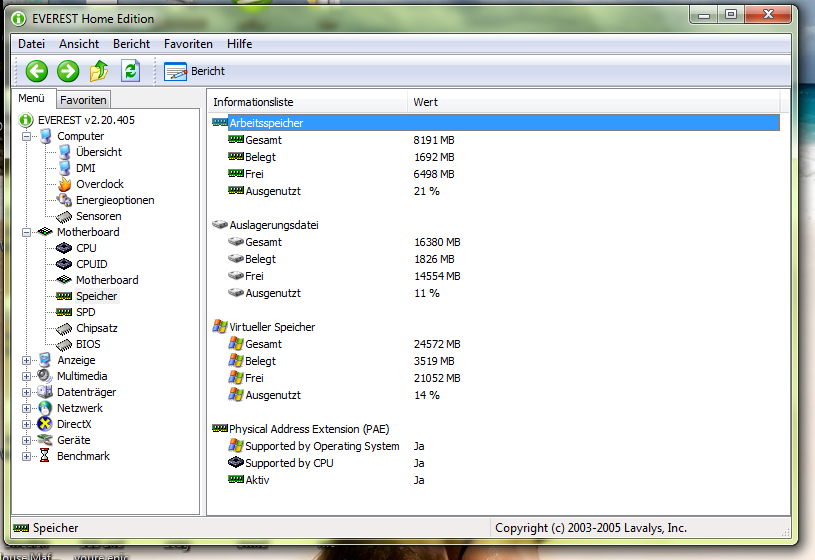The width and height of the screenshot is (815, 560).
Task: Click the Refresh toolbar icon
Action: [x=130, y=70]
